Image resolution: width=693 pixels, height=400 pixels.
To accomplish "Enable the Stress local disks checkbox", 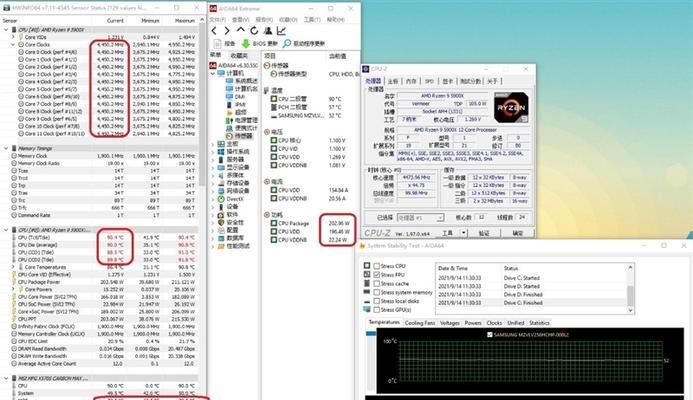I will (377, 301).
